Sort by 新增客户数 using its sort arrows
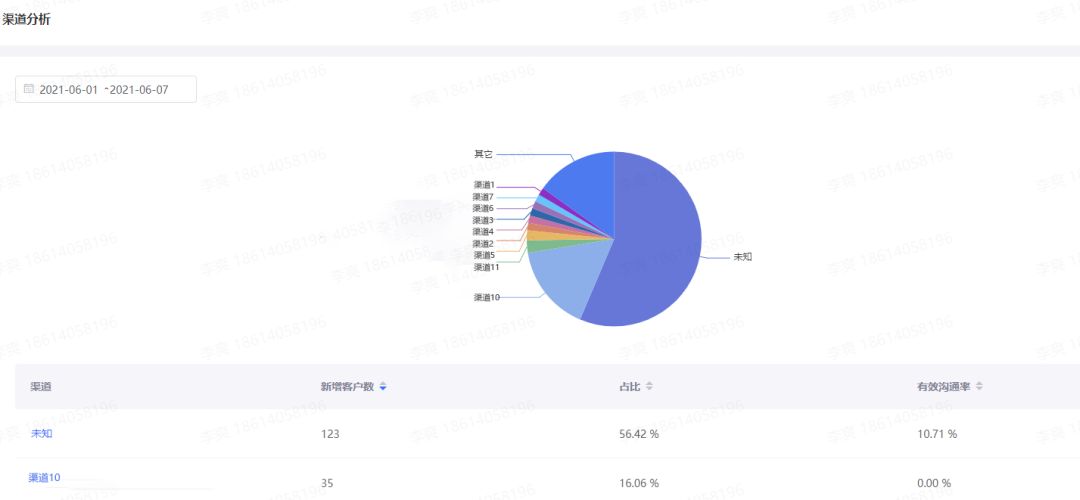This screenshot has width=1080, height=500. coord(383,387)
